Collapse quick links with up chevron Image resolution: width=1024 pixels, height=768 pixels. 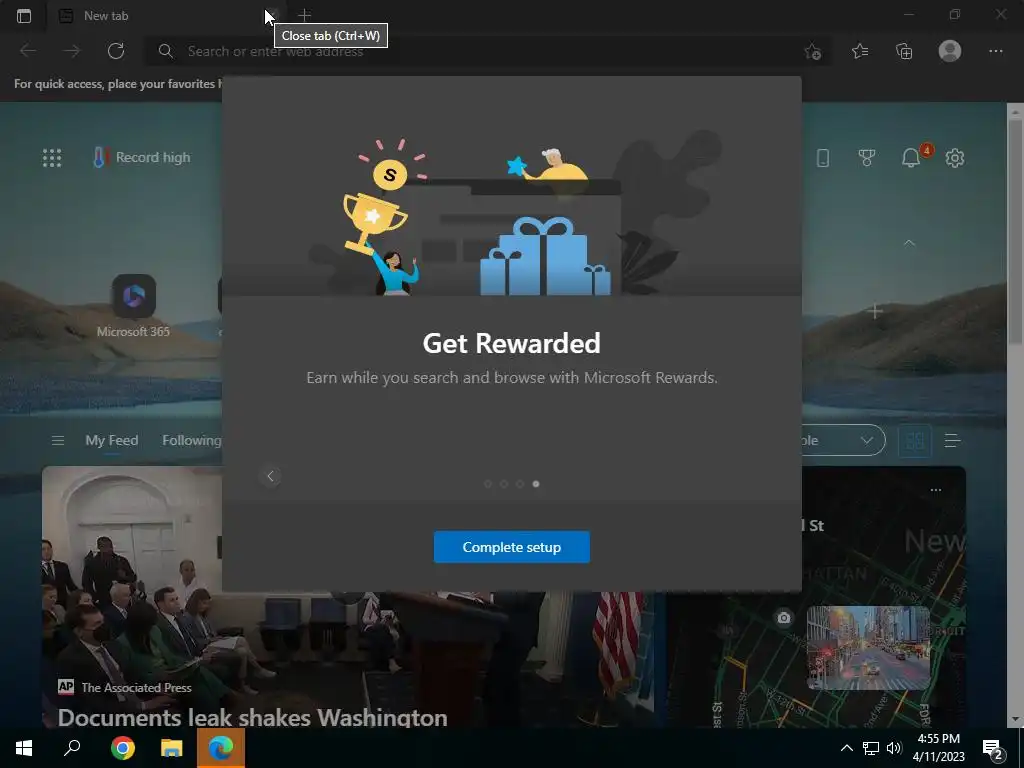909,242
